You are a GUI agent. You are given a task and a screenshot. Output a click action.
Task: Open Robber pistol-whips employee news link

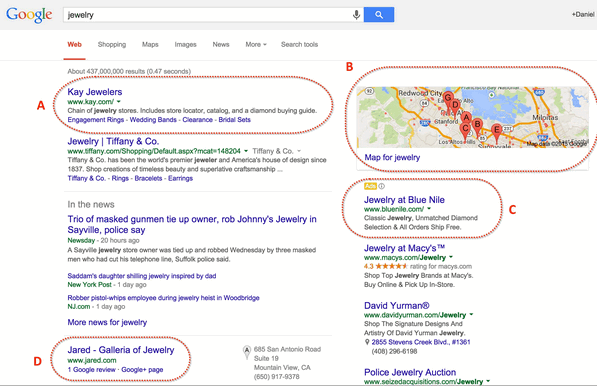pyautogui.click(x=163, y=298)
